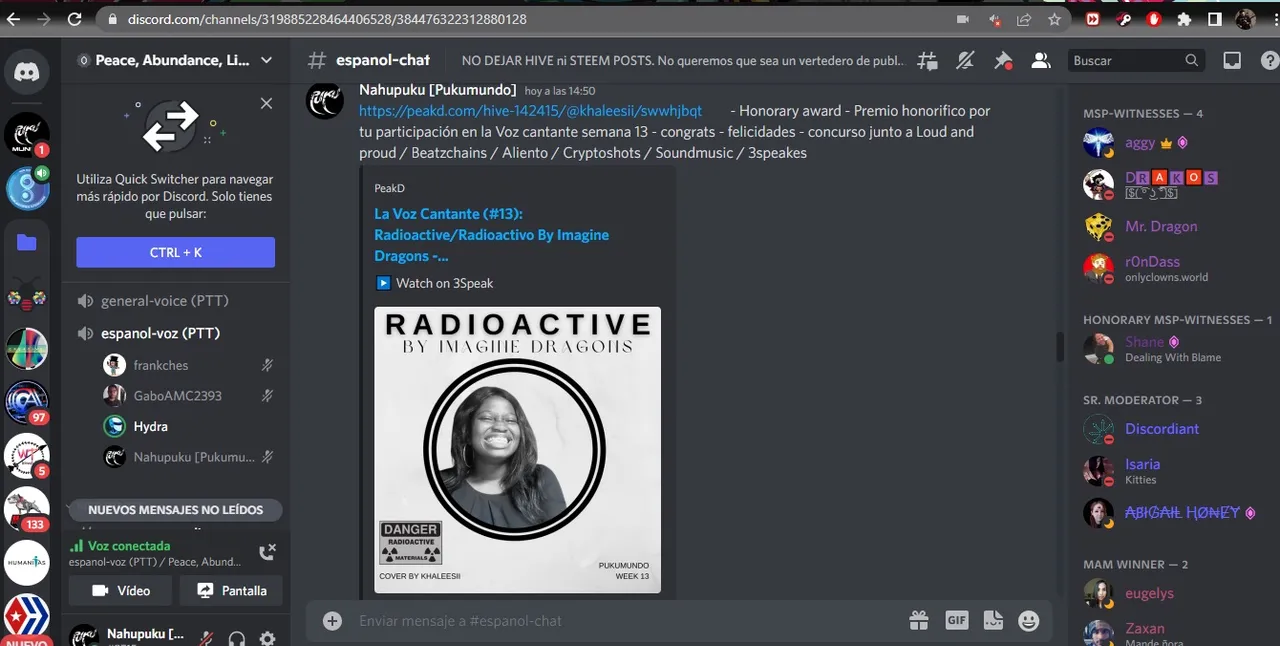Open the emoji picker smiley
Screen dimensions: 1280x646
tap(1028, 621)
